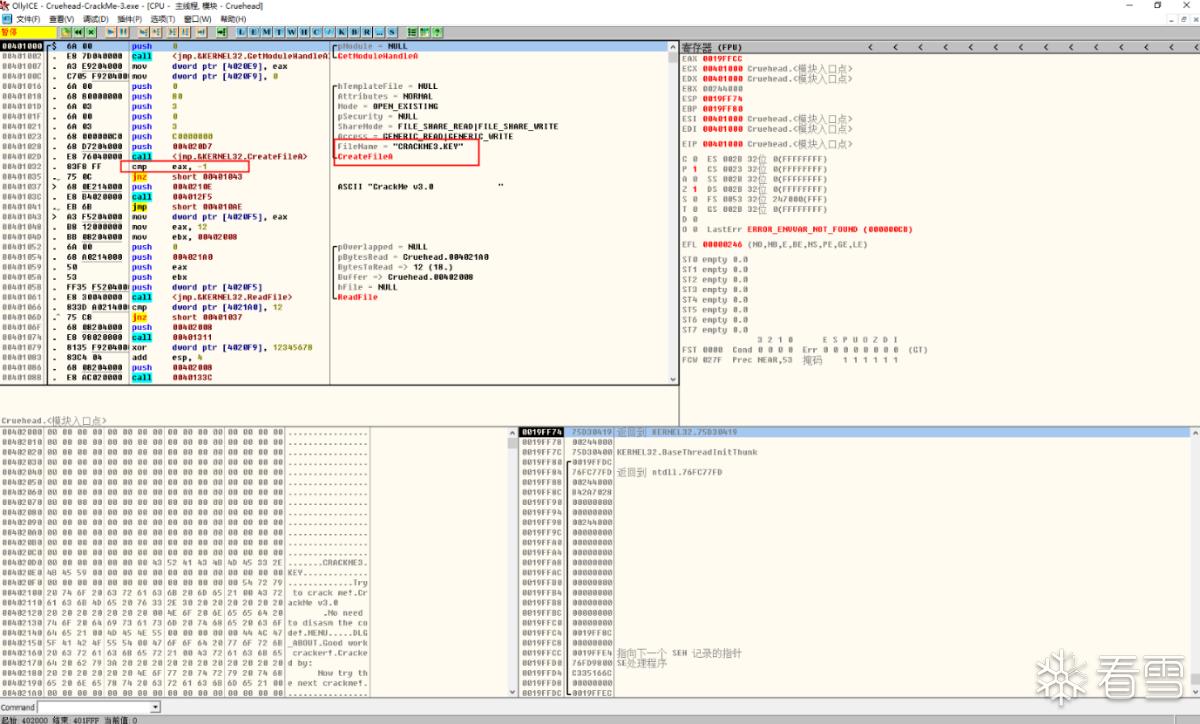Click the disassembly pane vertical scrollbar
1200x724 pixels.
click(x=674, y=215)
